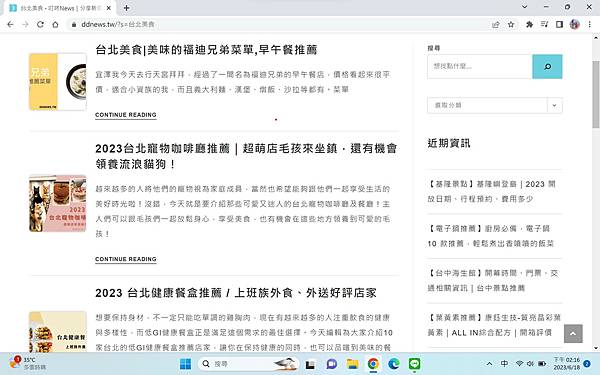Screen dimensions: 600x375
Task: Open 2023台北寵物咖啡廳推薦 article title
Action: 246,156
